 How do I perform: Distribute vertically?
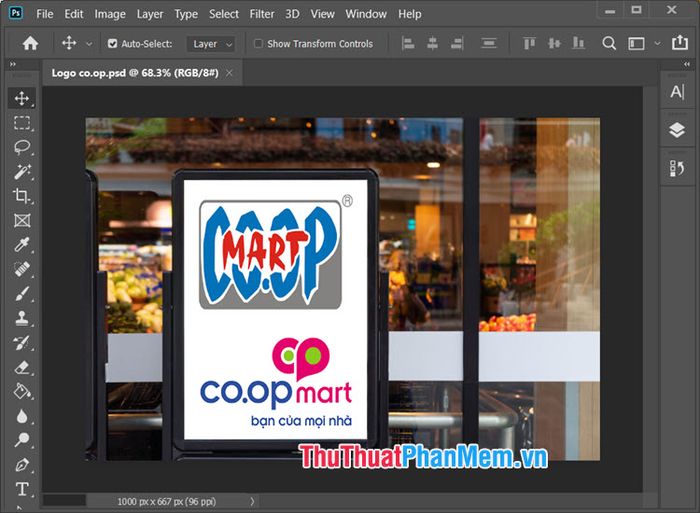(x=489, y=43)
